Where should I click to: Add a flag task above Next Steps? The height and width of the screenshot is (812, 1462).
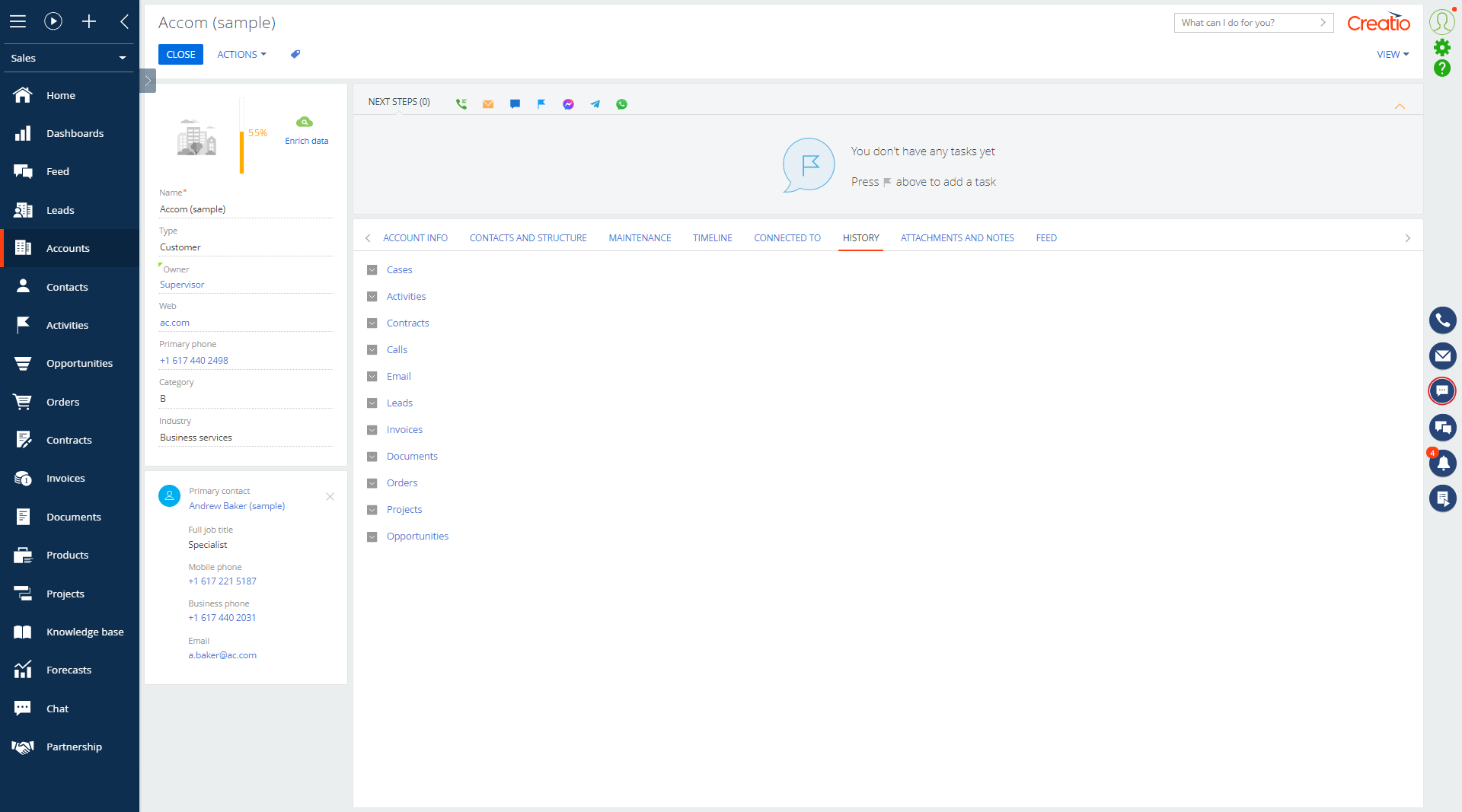tap(541, 104)
